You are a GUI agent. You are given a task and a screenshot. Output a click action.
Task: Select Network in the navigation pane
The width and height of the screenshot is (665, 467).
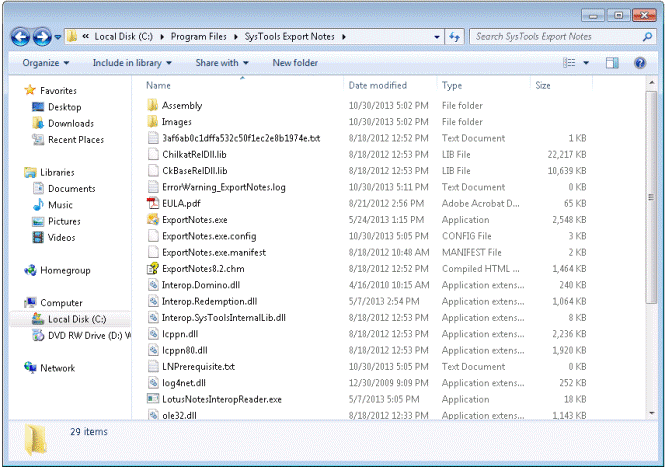[58, 368]
